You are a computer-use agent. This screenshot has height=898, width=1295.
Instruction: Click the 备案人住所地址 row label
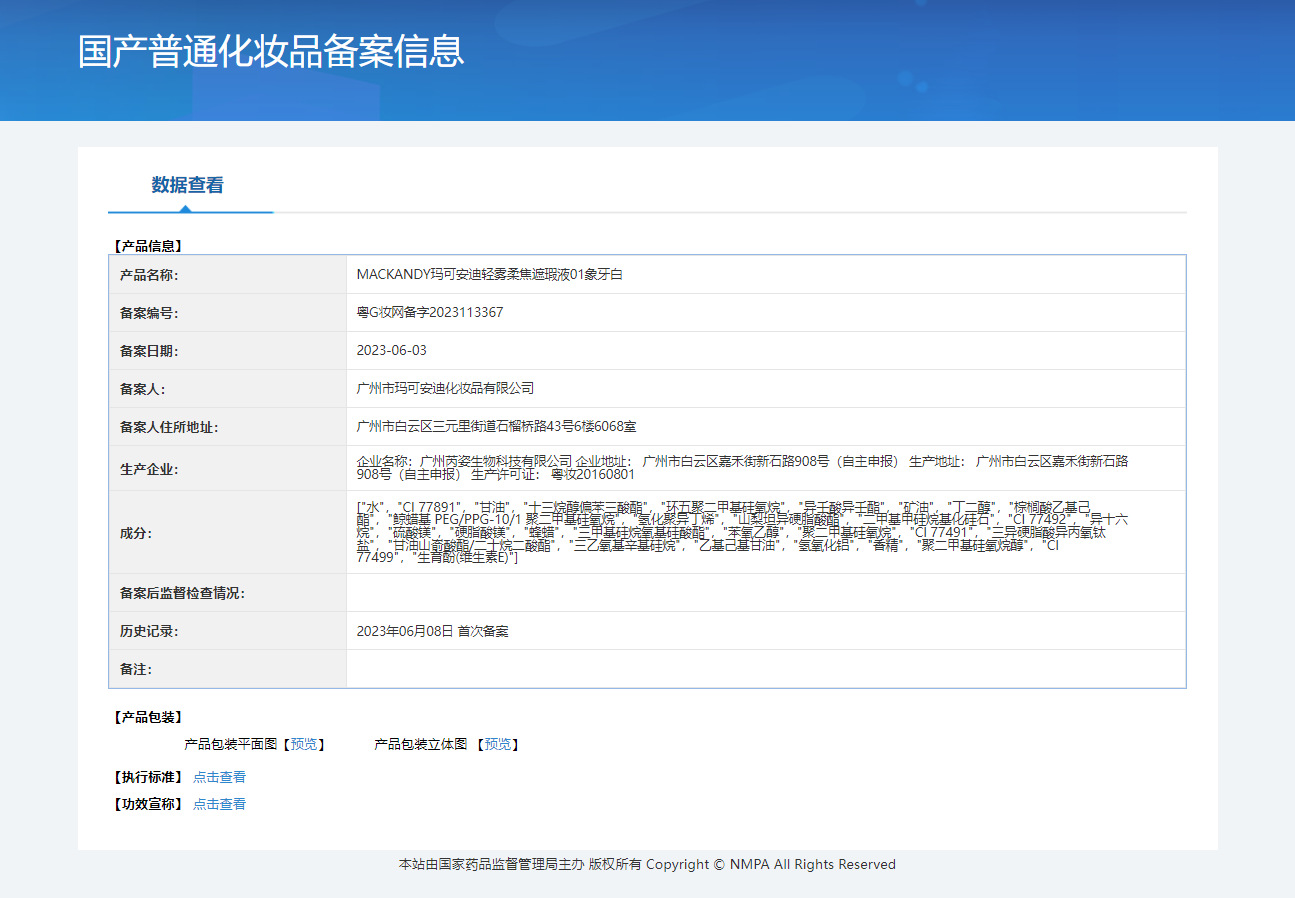click(169, 427)
